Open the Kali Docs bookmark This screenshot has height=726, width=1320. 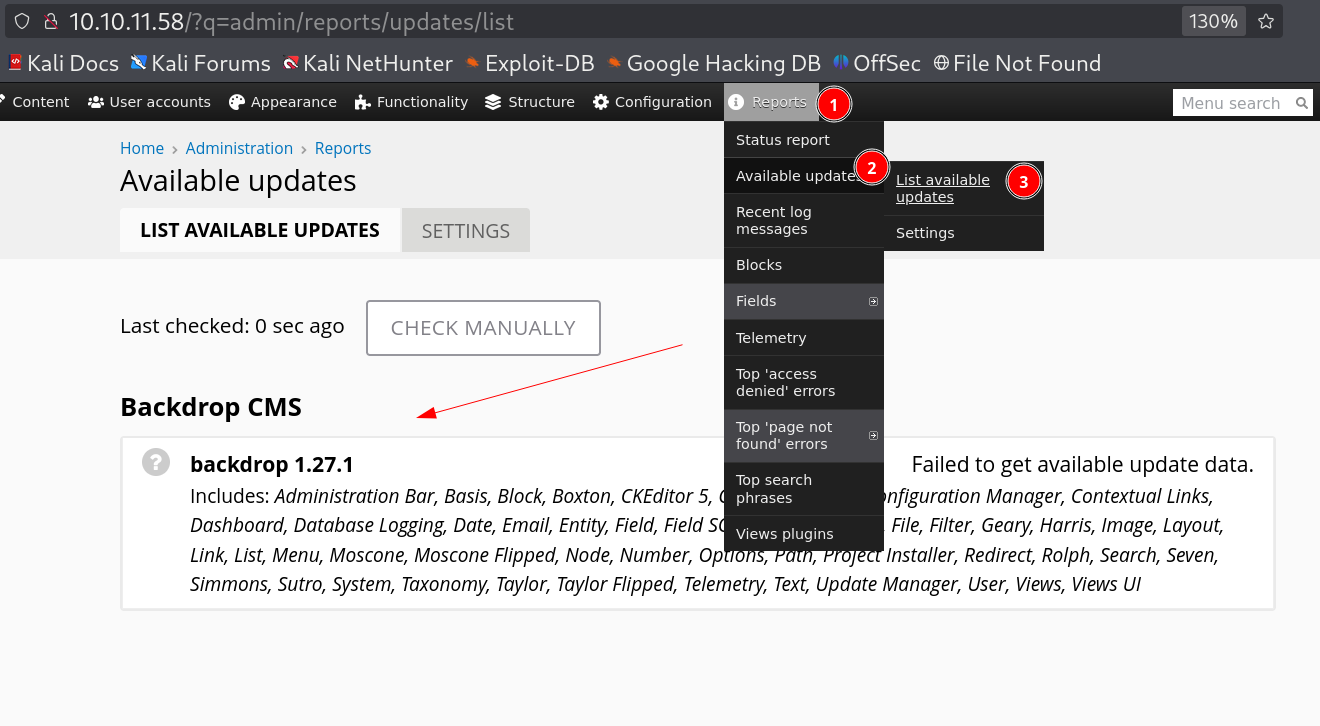63,63
